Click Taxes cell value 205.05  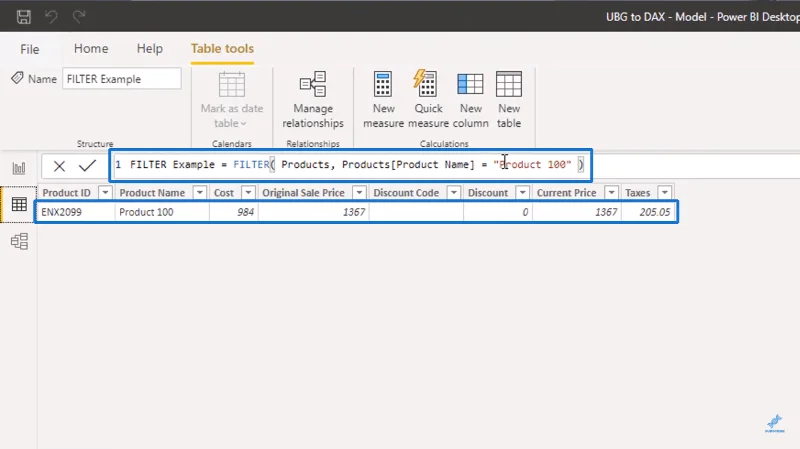point(655,212)
